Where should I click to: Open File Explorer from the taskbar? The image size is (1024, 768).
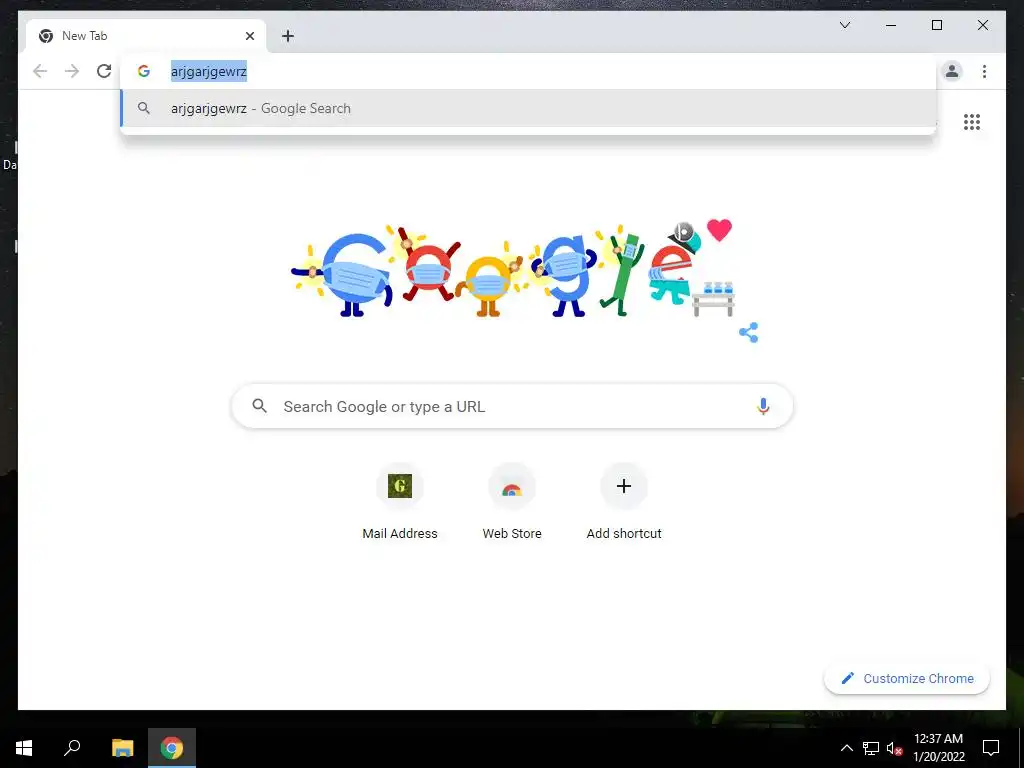122,748
